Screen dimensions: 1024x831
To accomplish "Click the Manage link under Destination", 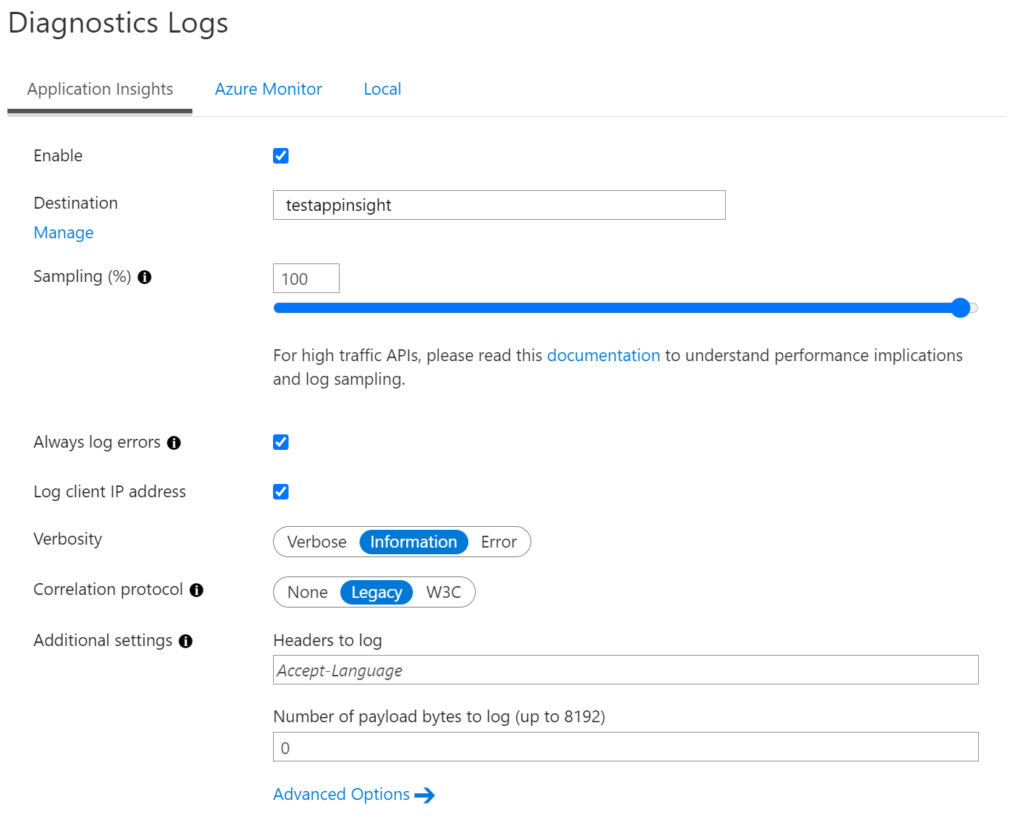I will (x=63, y=232).
